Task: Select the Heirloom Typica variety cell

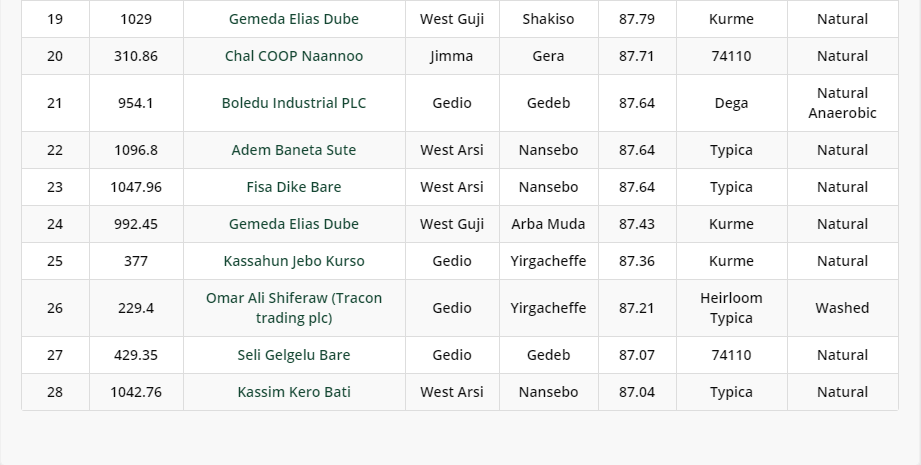Action: point(731,308)
